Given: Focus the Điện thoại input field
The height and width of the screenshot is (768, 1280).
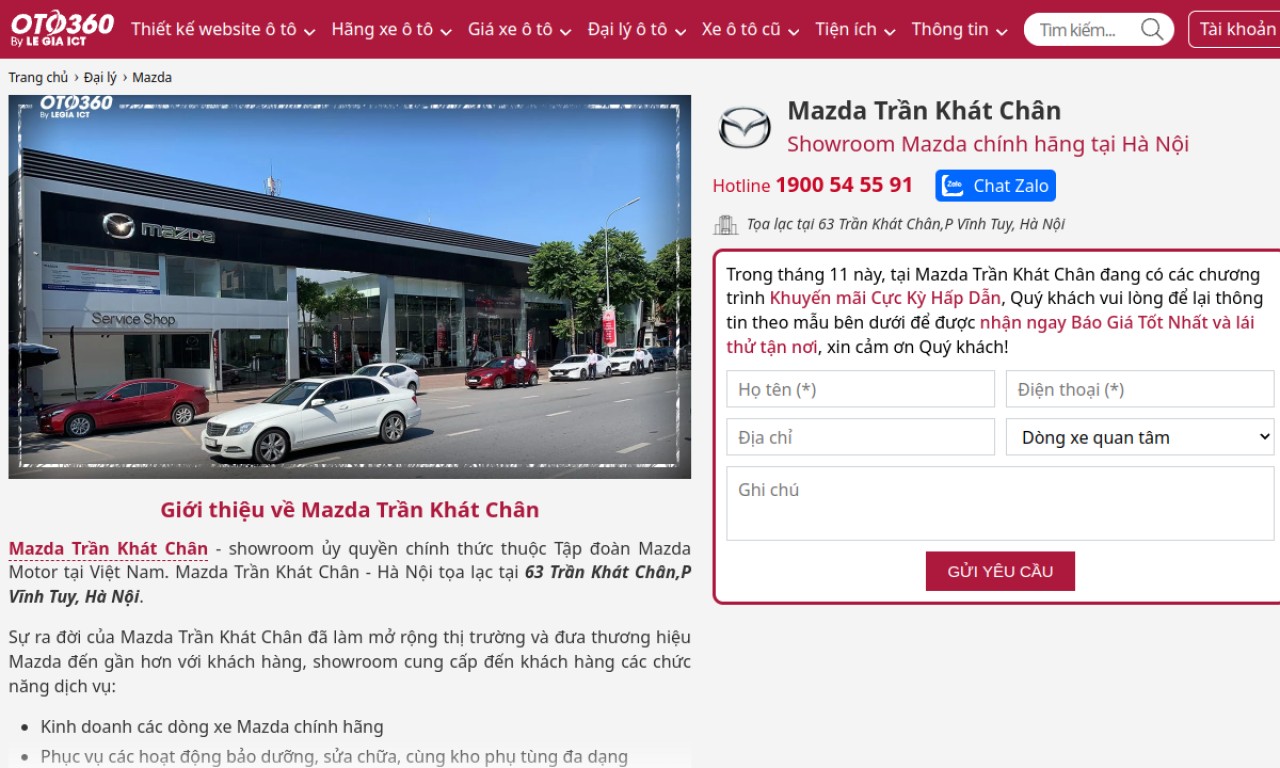Looking at the screenshot, I should [x=1140, y=389].
